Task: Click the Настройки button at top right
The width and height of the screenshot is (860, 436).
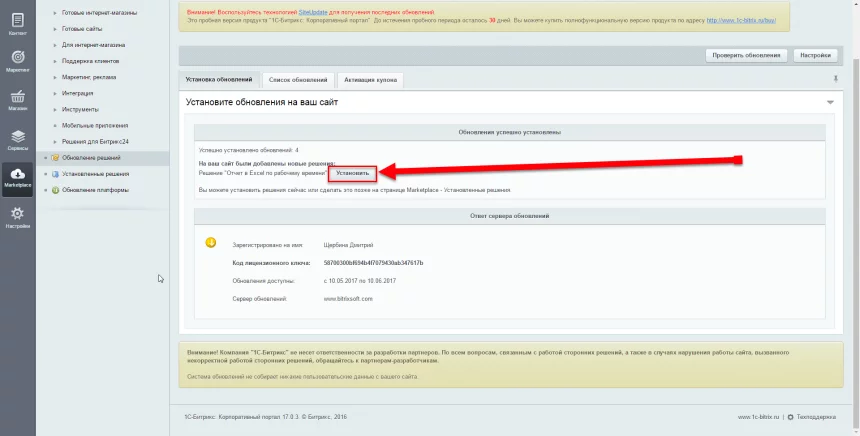Action: (x=814, y=55)
